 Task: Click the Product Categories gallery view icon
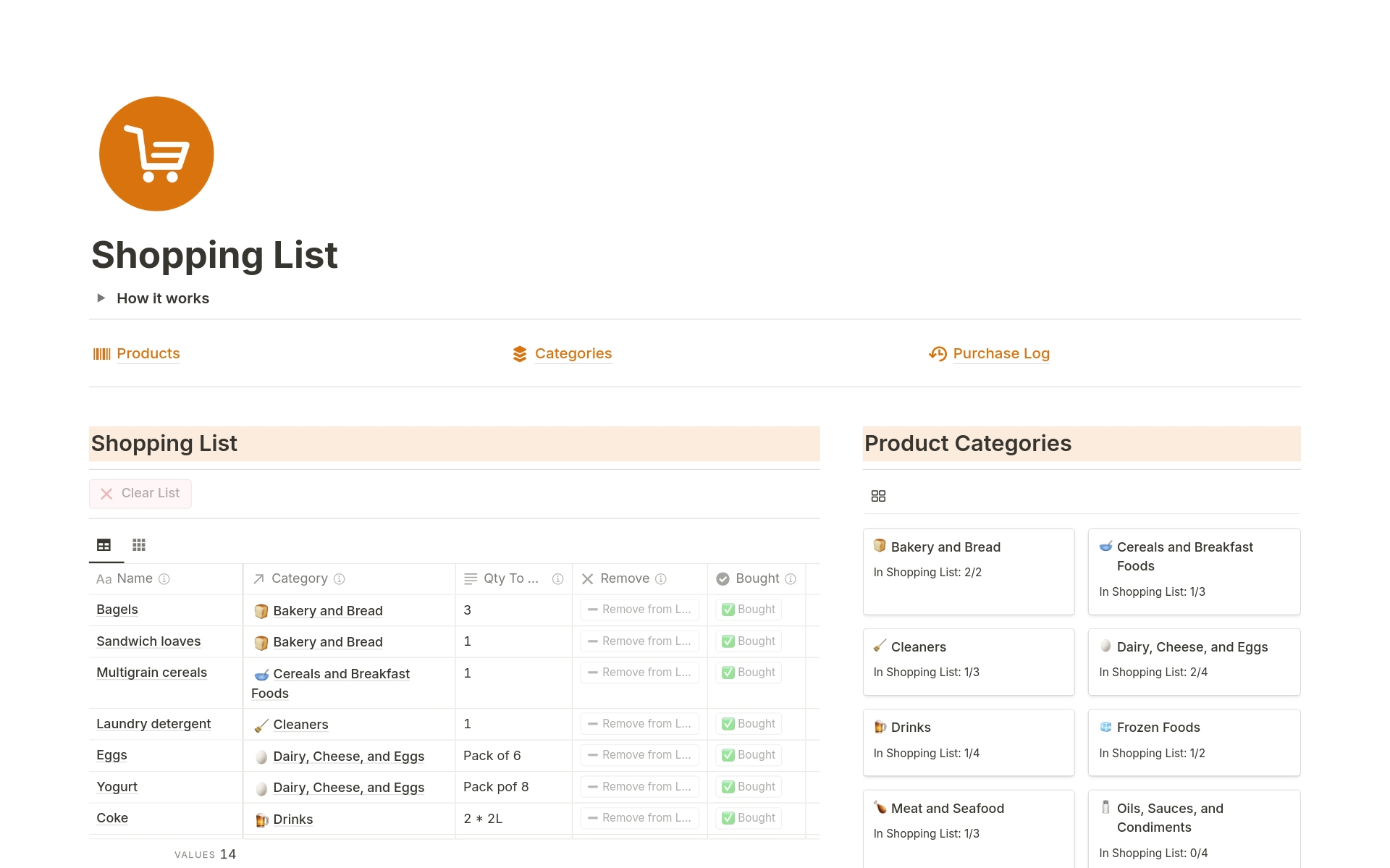tap(878, 496)
